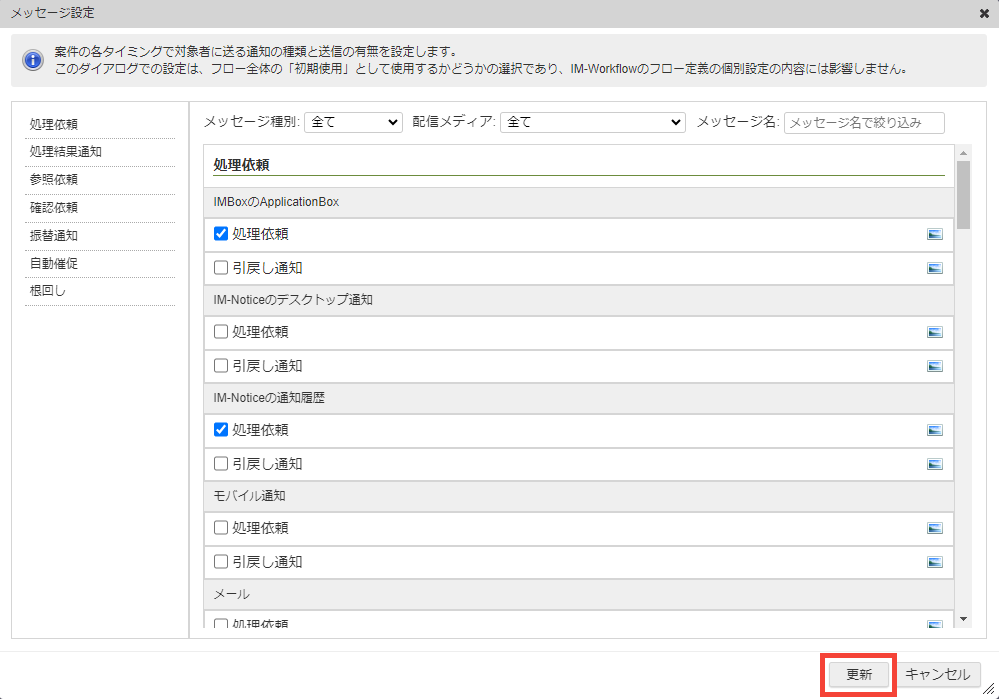
Task: Select 振替通知 in the left menu
Action: coord(54,236)
